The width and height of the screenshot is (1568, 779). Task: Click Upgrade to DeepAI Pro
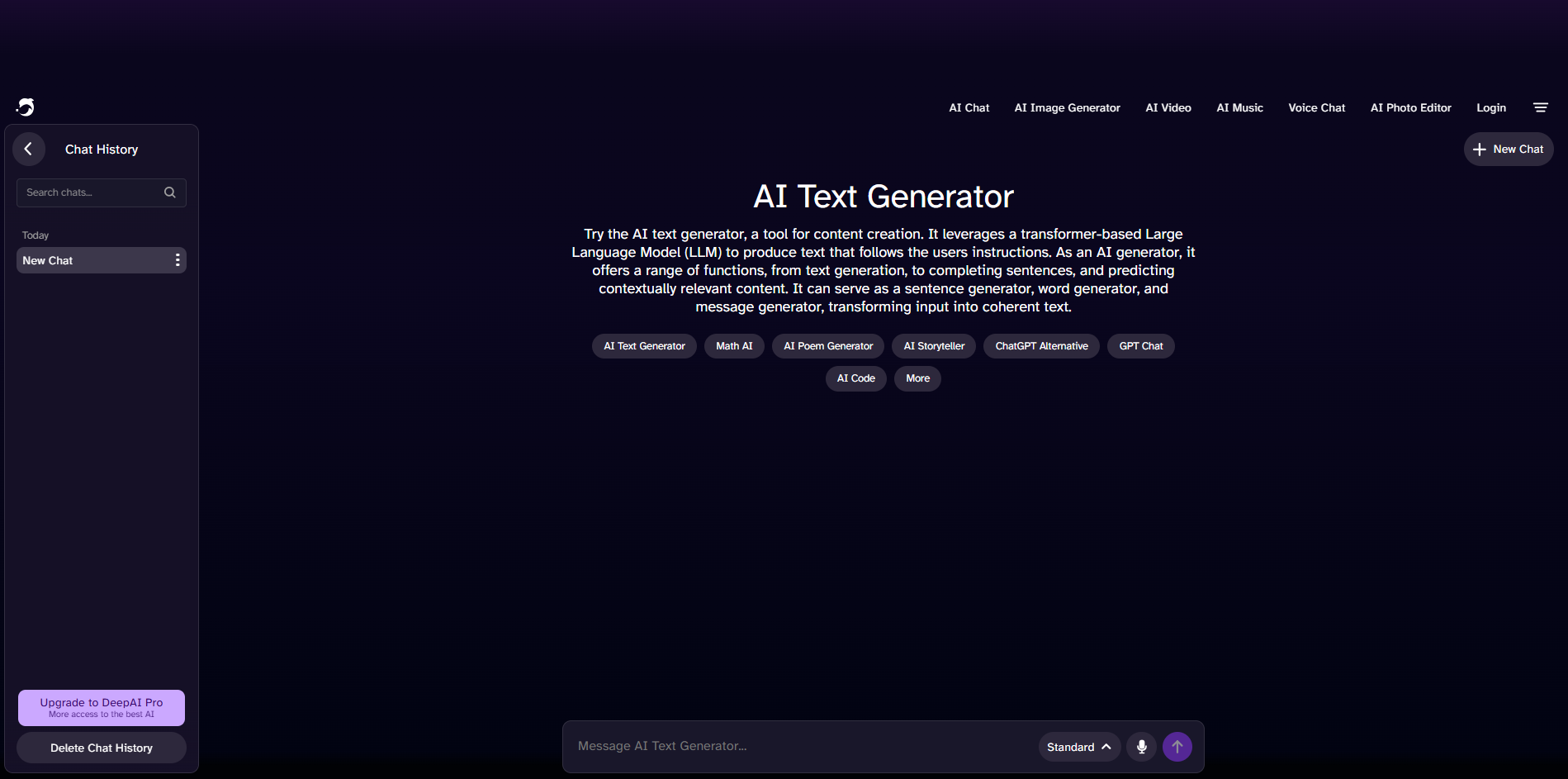pyautogui.click(x=101, y=707)
